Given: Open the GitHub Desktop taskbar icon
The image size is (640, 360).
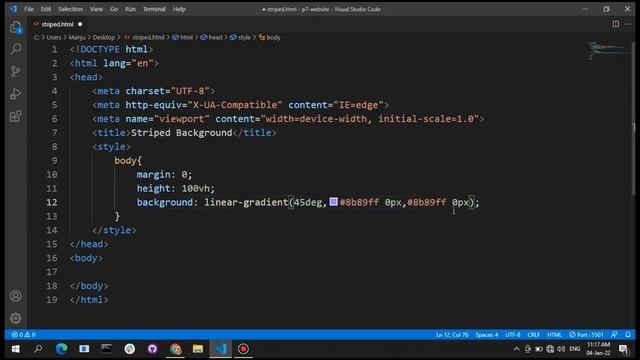Looking at the screenshot, I should tap(152, 349).
